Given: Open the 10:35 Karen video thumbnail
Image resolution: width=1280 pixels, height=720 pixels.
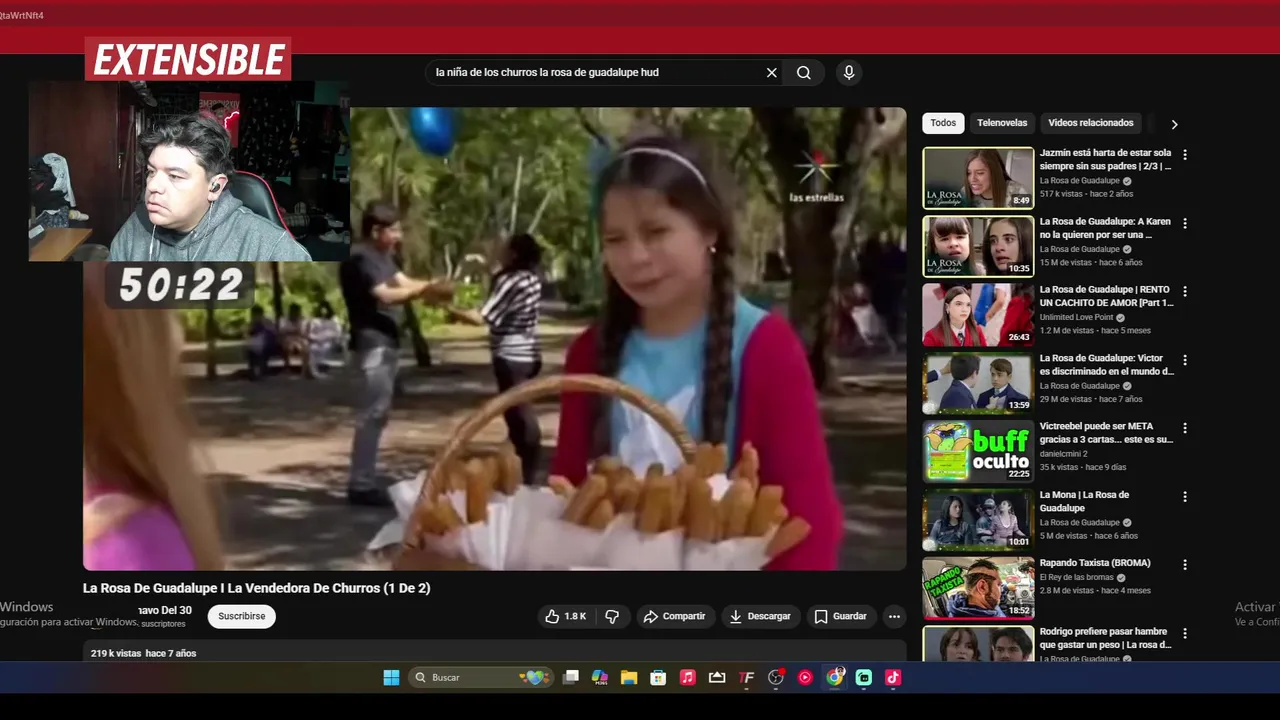Looking at the screenshot, I should pos(978,246).
